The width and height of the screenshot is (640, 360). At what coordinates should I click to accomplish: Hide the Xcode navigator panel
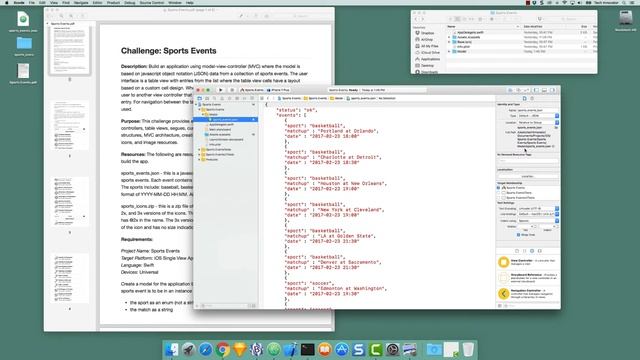pos(536,90)
